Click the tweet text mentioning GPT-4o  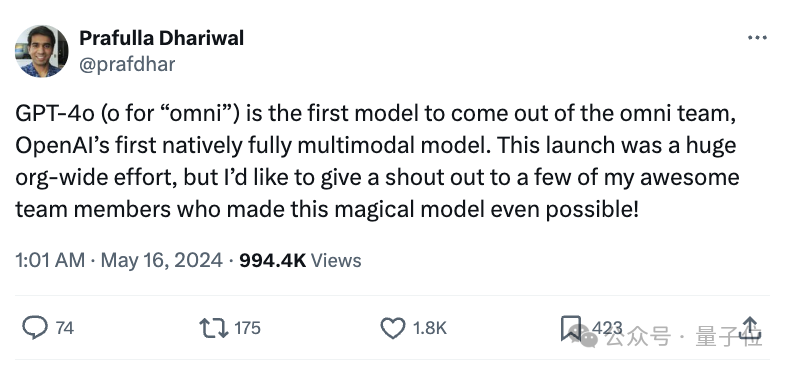point(377,161)
